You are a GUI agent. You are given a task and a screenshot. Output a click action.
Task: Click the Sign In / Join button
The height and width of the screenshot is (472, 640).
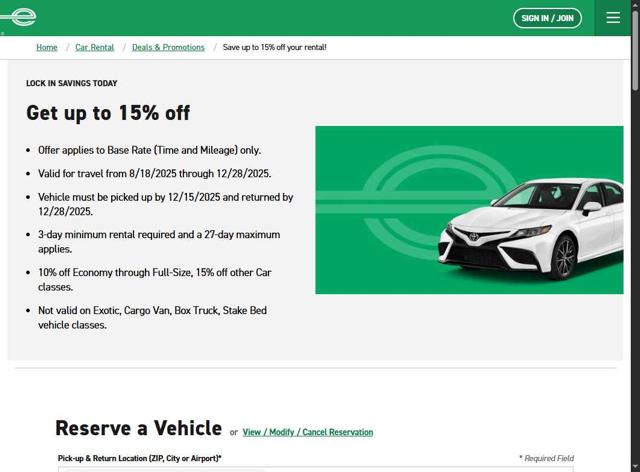[547, 18]
